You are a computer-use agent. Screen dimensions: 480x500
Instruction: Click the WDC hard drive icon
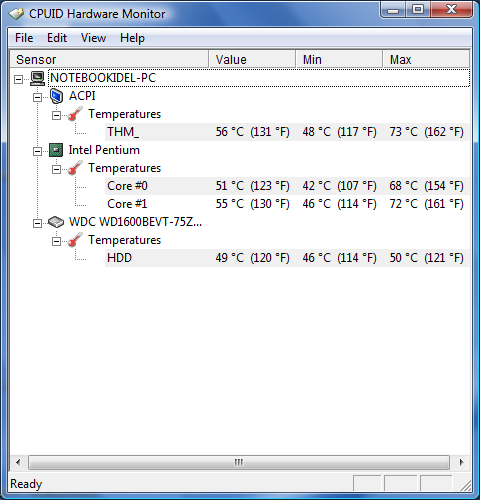coord(56,222)
